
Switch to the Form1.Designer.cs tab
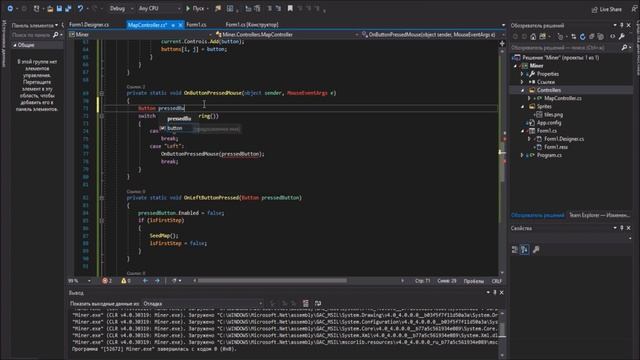[89, 25]
